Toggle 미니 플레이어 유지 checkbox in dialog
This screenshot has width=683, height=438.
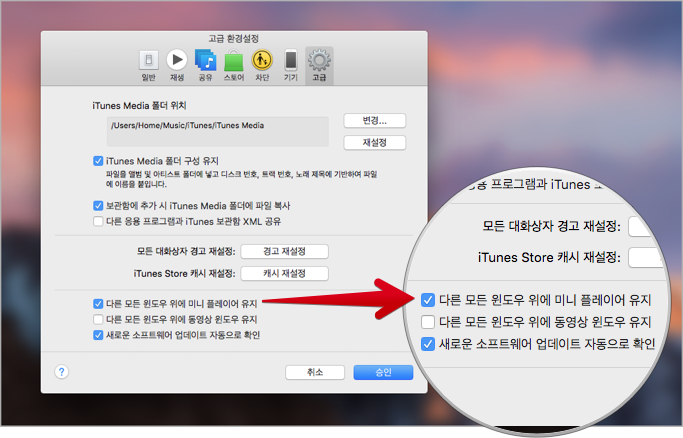[x=98, y=303]
